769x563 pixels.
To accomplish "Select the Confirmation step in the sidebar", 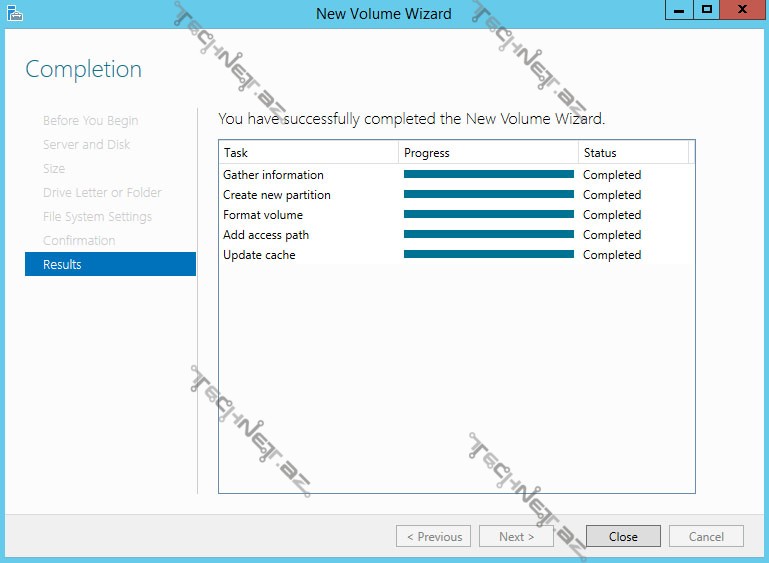I will coord(79,240).
